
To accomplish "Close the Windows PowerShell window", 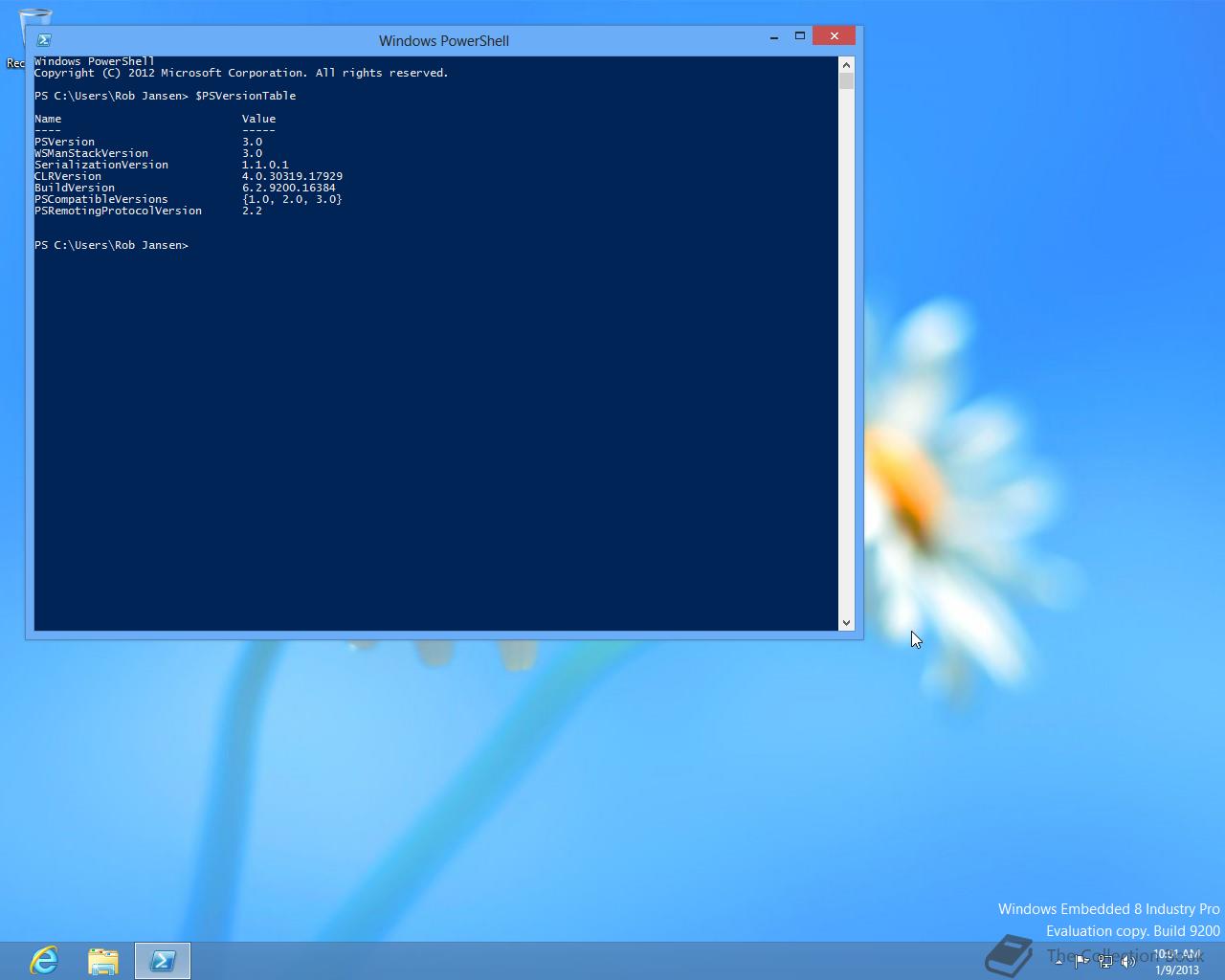I will (x=834, y=36).
